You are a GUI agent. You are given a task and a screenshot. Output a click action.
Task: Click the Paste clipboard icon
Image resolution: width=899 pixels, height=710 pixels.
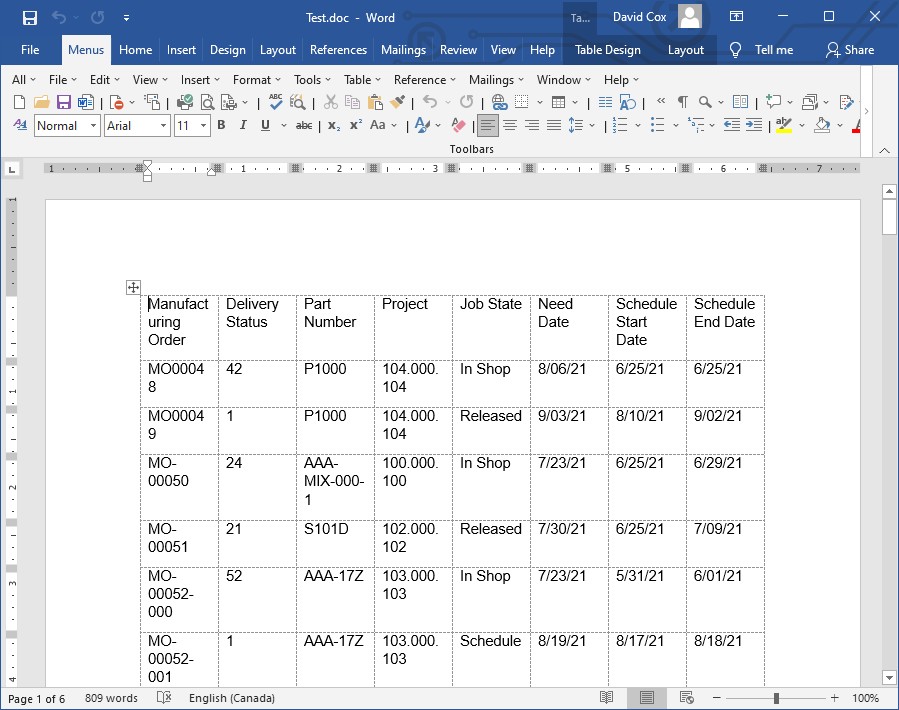click(375, 103)
